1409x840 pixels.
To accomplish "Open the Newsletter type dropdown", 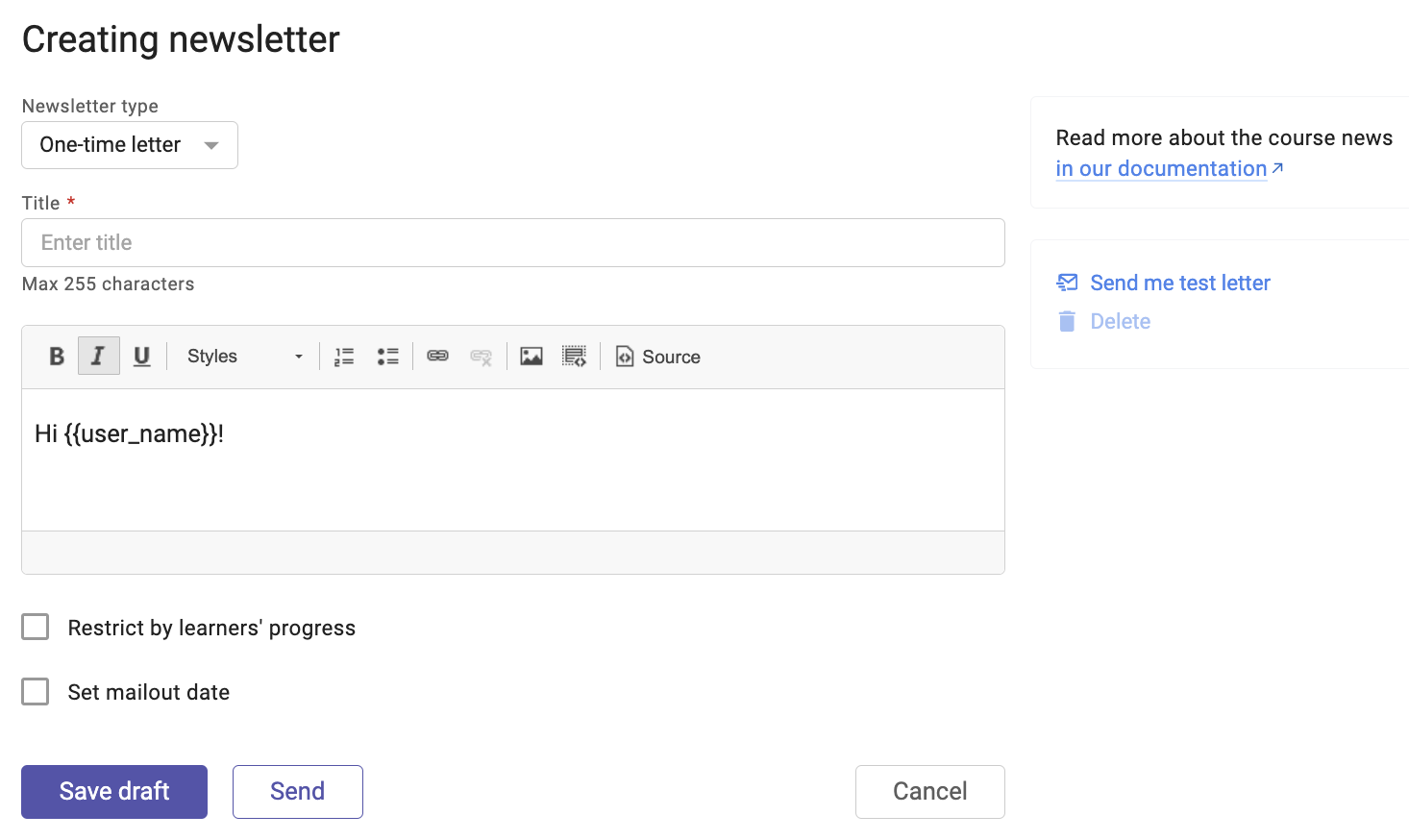I will (x=130, y=145).
